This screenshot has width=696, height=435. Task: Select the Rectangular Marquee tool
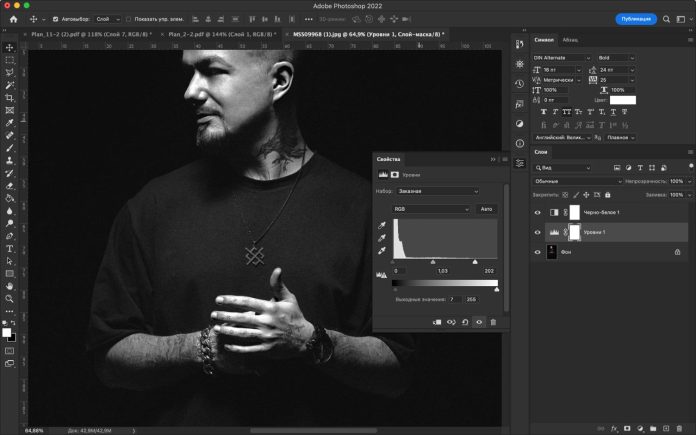[9, 60]
